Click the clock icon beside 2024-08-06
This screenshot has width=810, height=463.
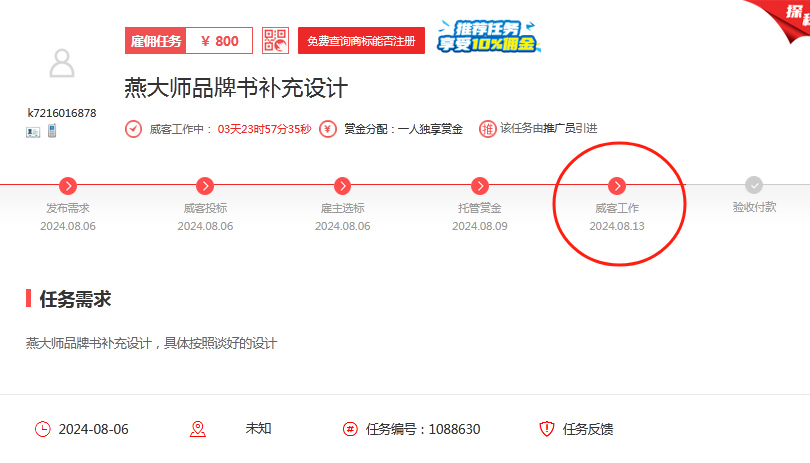click(42, 429)
